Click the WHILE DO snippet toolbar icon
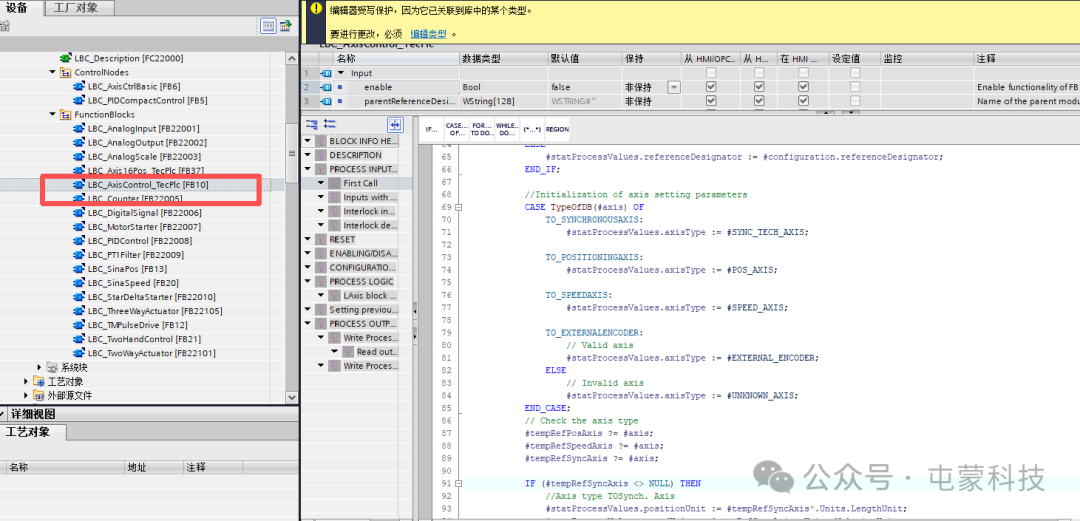 coord(507,129)
